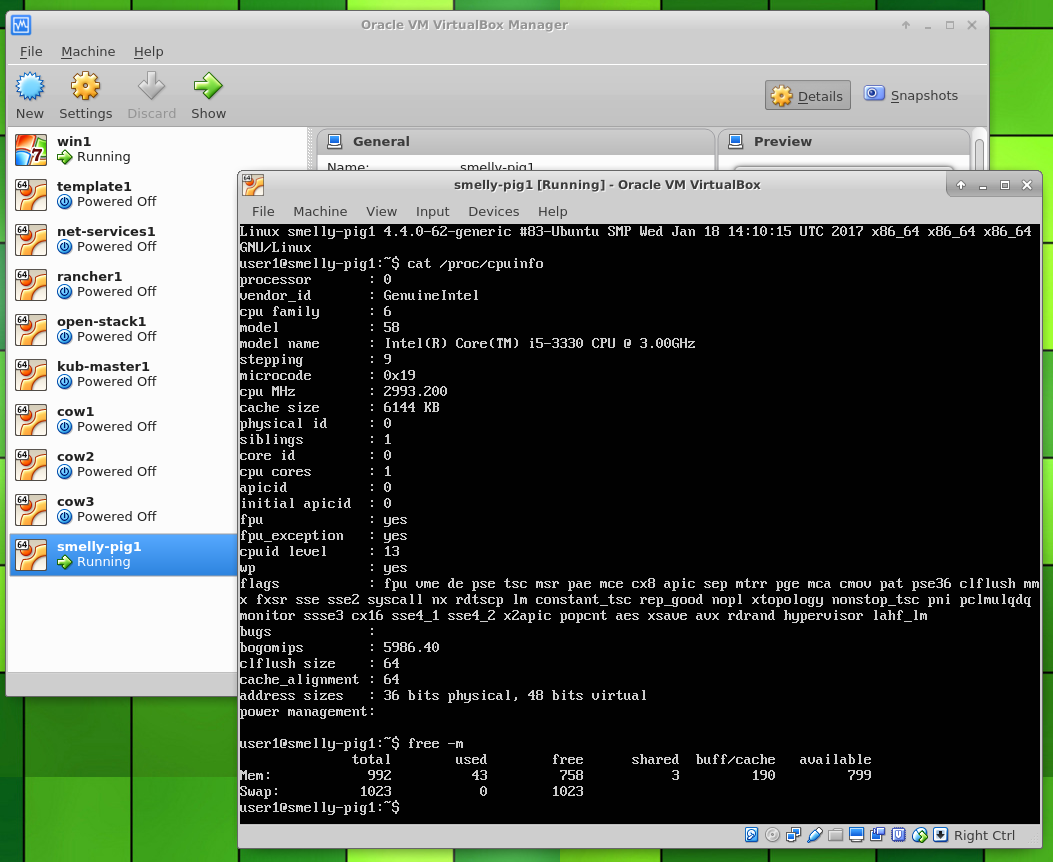Click the optical disc status icon
This screenshot has height=862, width=1053.
pos(772,834)
